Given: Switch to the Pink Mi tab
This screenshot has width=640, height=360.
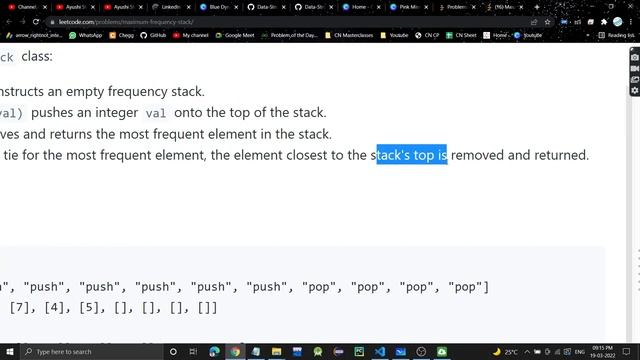Looking at the screenshot, I should pos(408,7).
